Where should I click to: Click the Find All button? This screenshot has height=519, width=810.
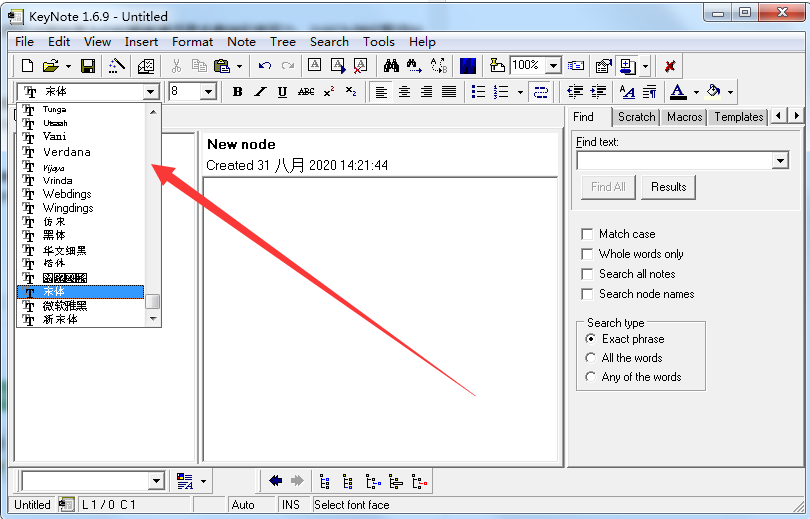(608, 187)
